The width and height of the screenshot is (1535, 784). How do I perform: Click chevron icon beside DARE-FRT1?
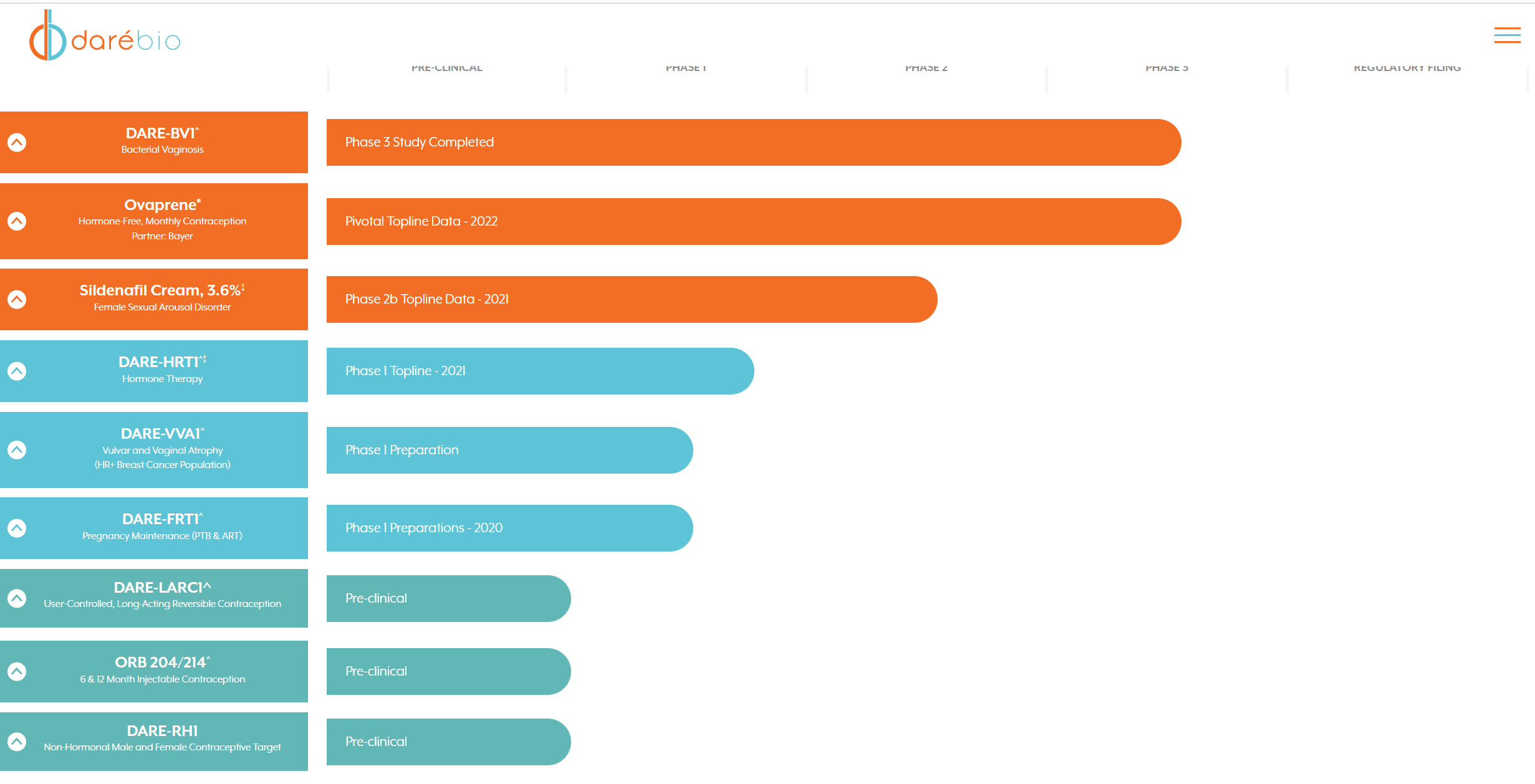tap(17, 528)
